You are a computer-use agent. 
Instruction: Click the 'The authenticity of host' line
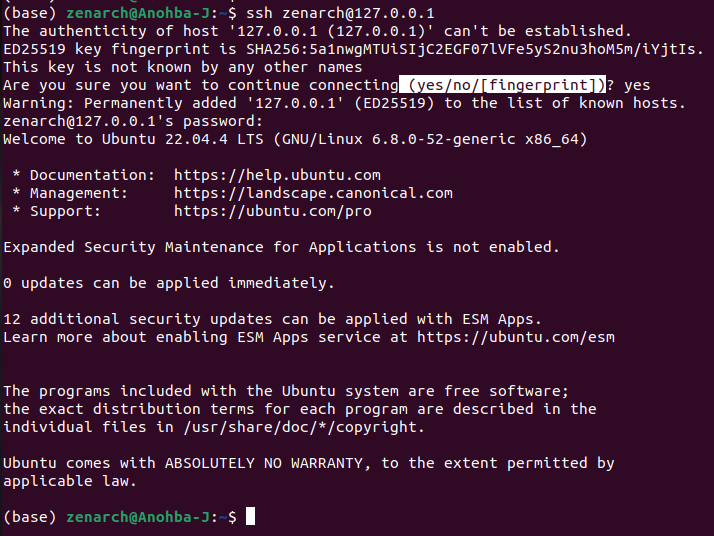click(317, 31)
